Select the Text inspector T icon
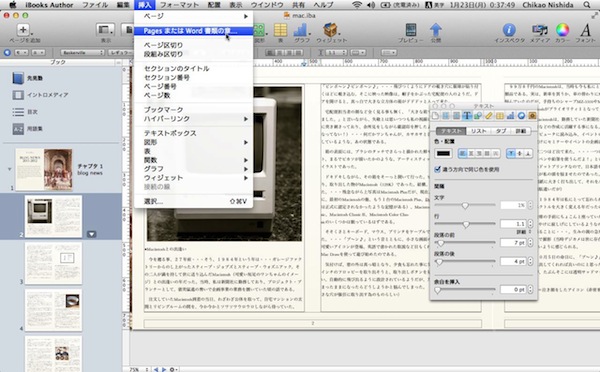Image resolution: width=600 pixels, height=372 pixels. [467, 116]
